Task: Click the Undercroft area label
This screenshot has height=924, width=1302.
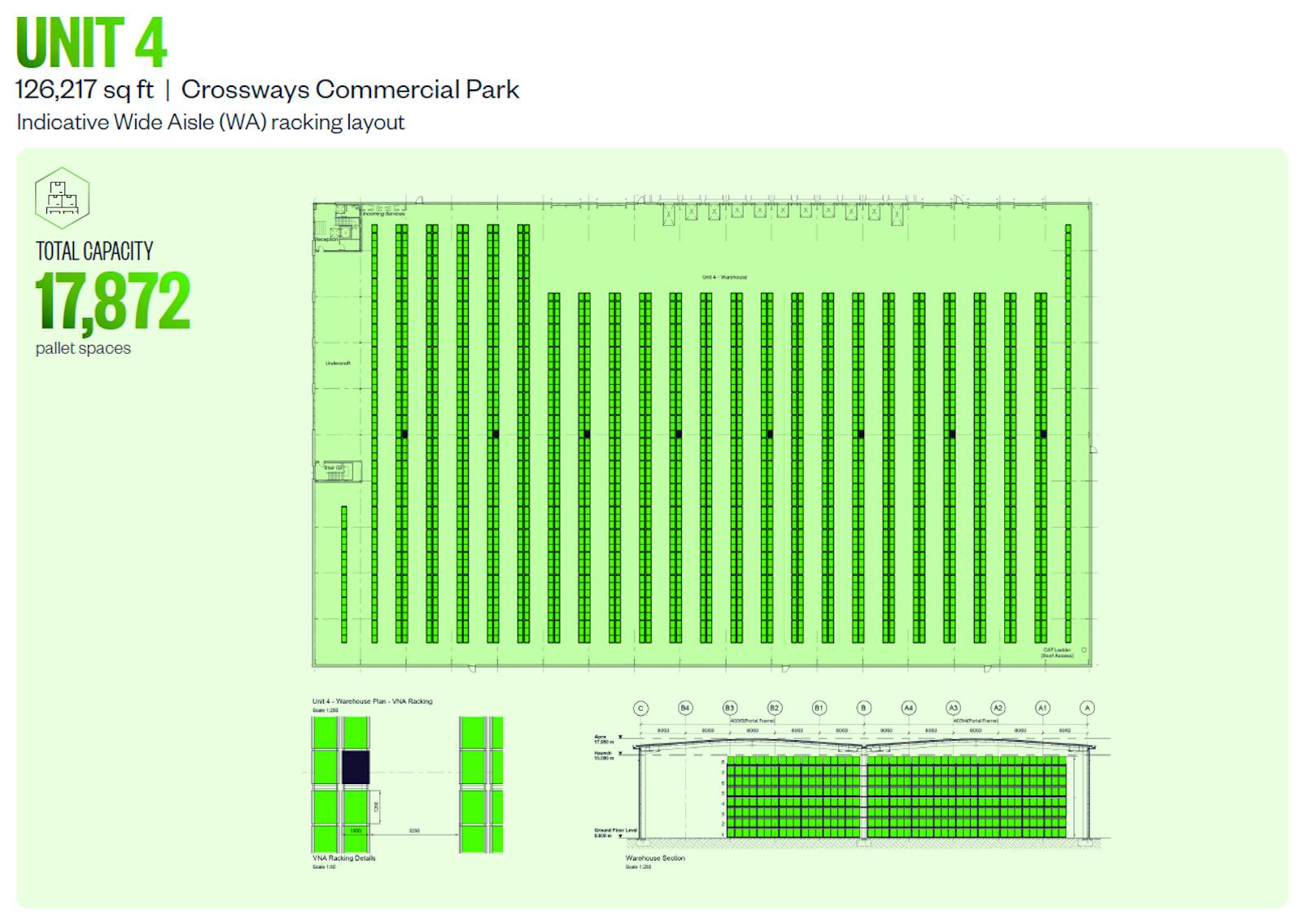Action: [x=338, y=363]
